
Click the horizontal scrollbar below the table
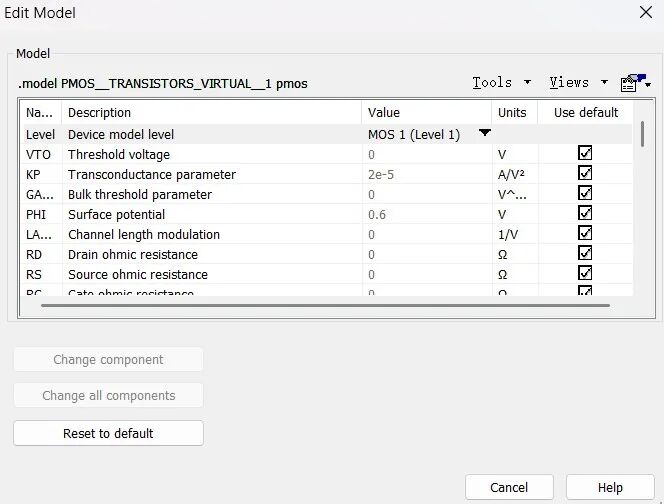325,305
